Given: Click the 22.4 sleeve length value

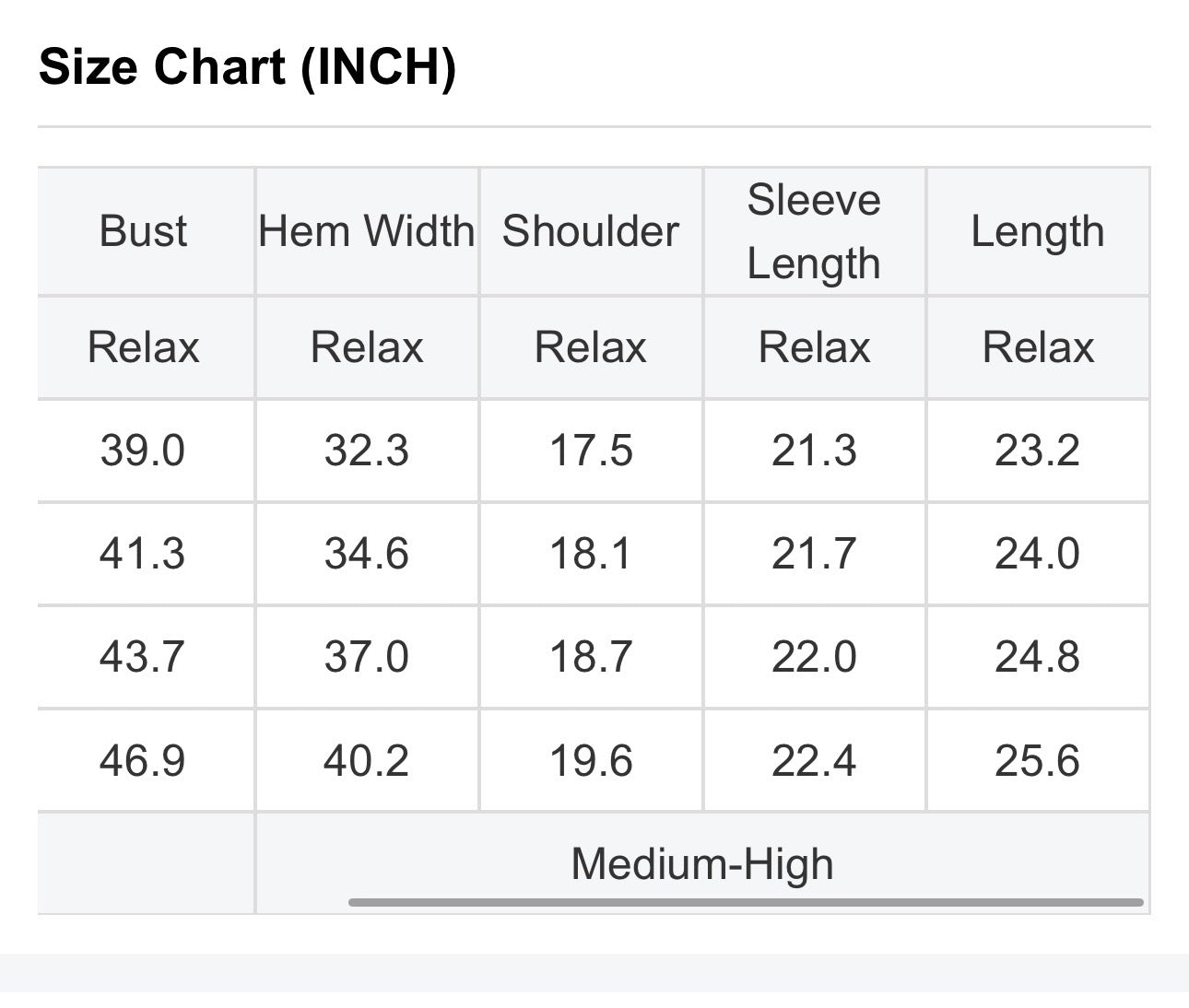Looking at the screenshot, I should 814,761.
